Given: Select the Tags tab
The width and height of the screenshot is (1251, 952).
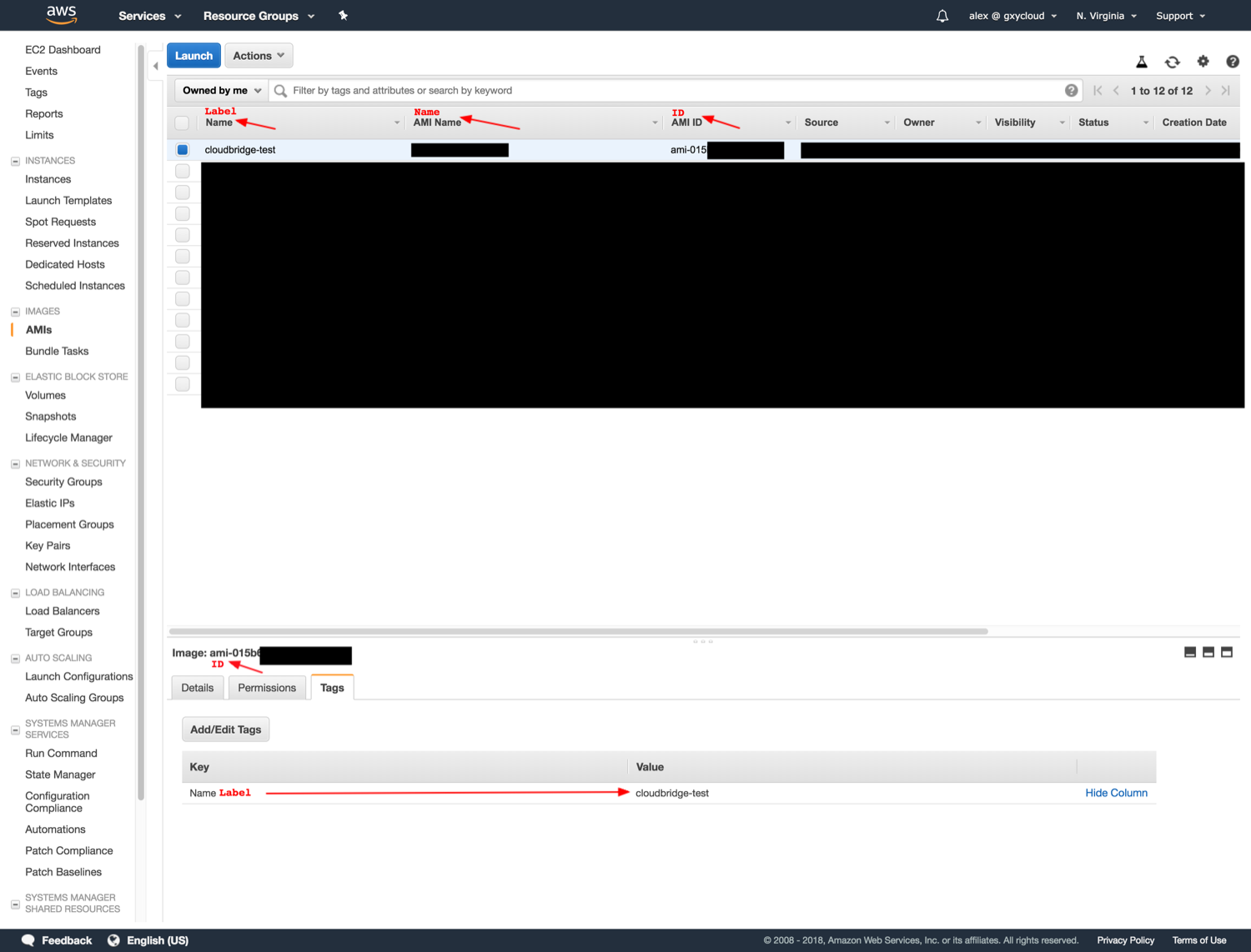Looking at the screenshot, I should point(332,688).
